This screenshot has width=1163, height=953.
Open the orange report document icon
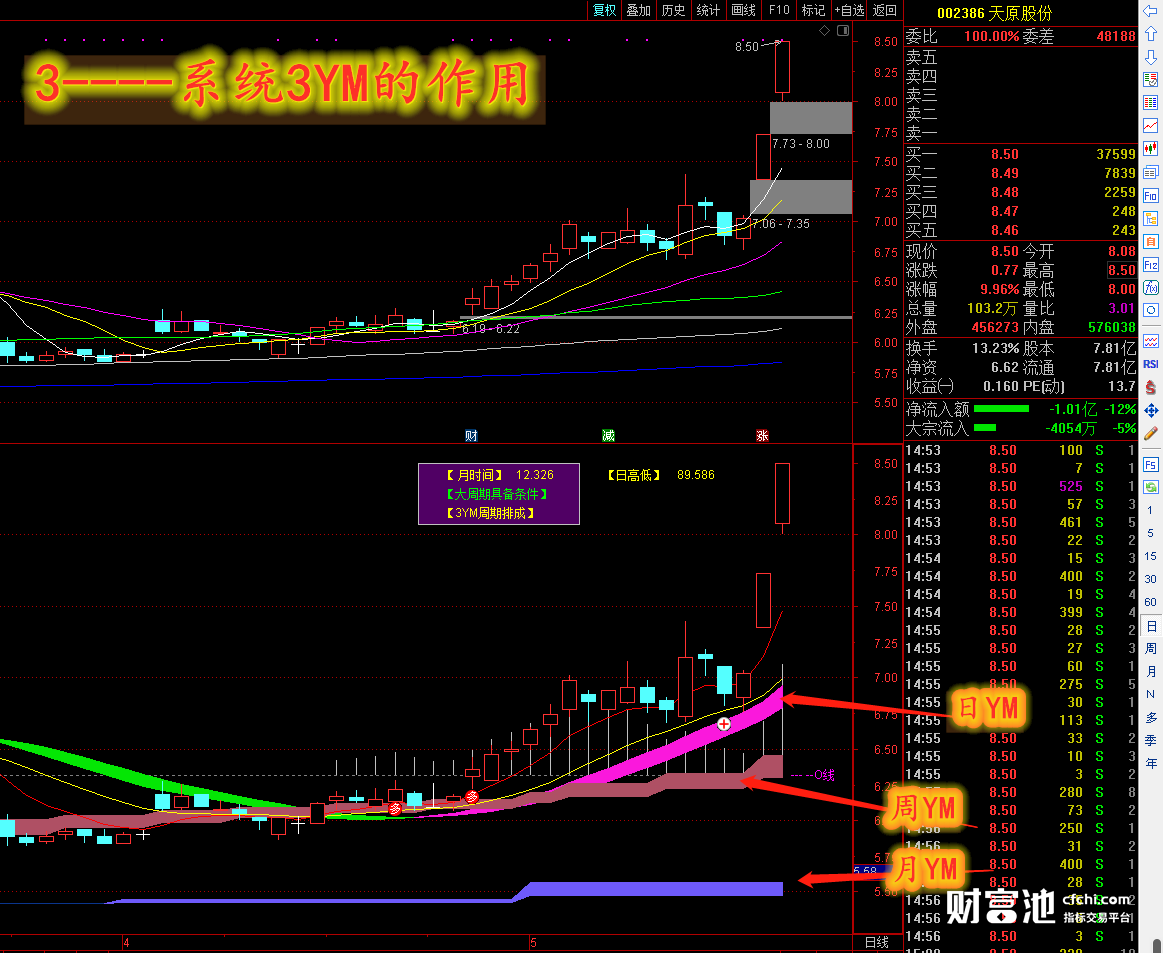click(1150, 242)
